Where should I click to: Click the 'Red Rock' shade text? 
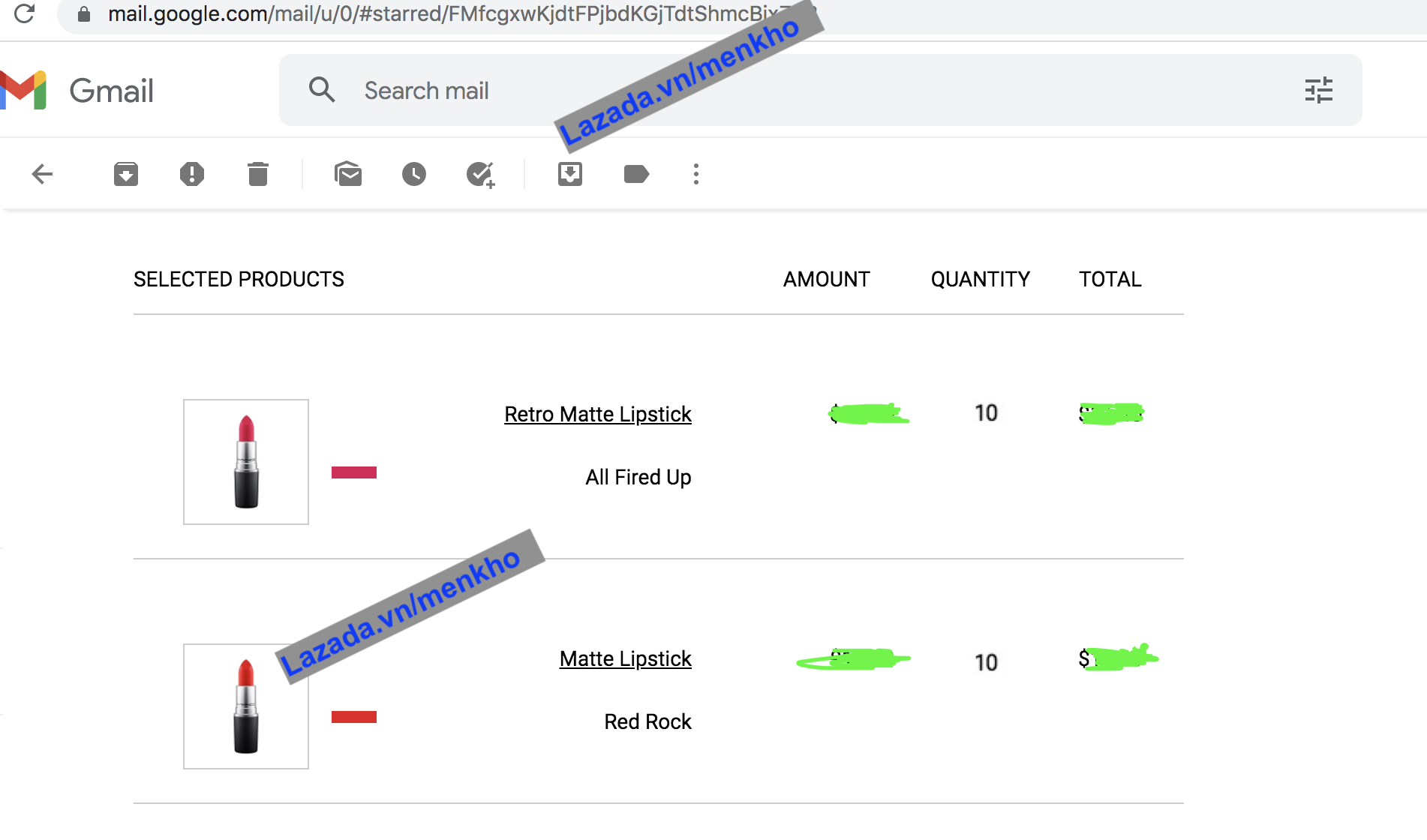[x=648, y=721]
